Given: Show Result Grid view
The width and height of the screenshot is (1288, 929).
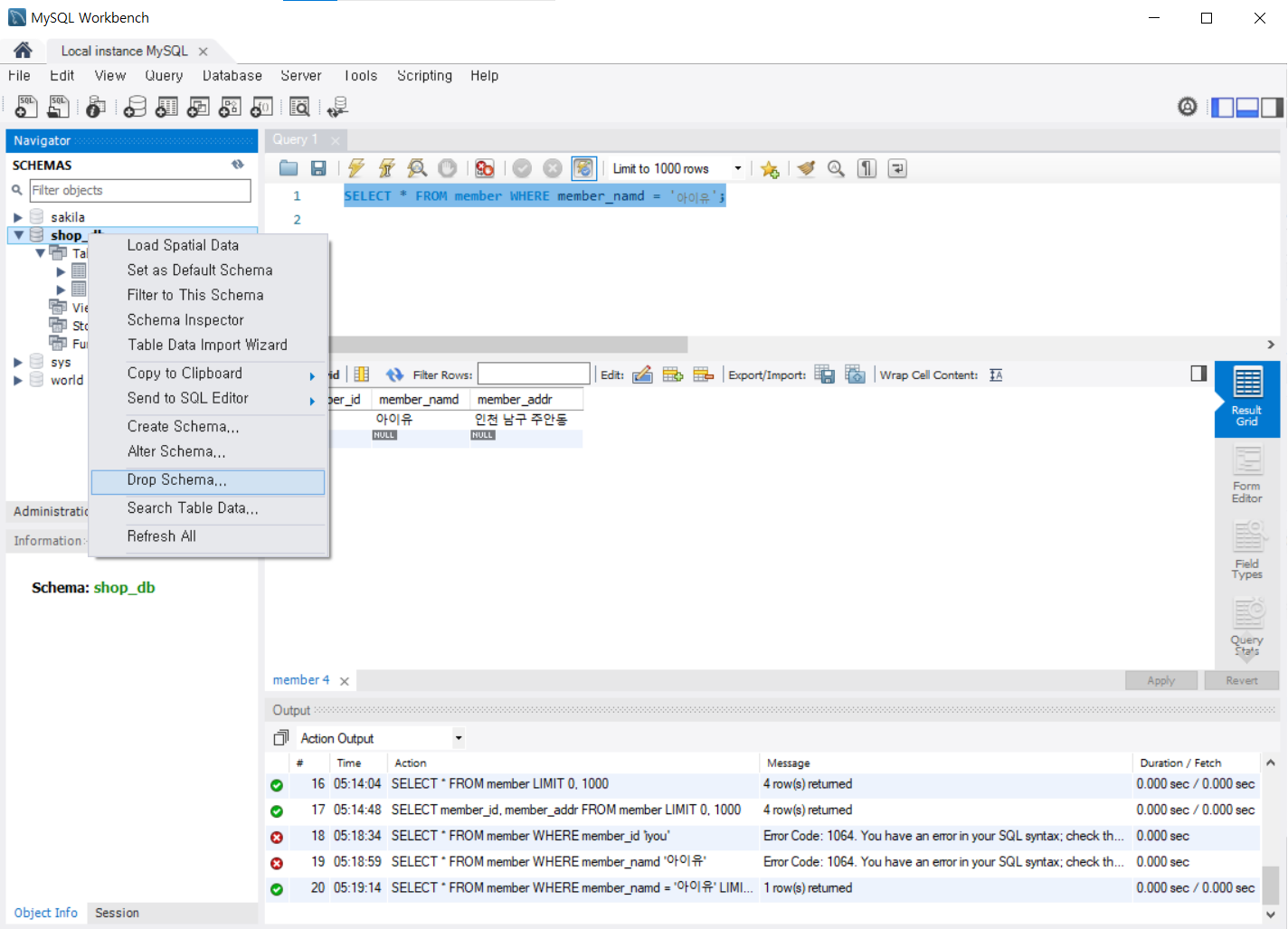Looking at the screenshot, I should [1247, 399].
